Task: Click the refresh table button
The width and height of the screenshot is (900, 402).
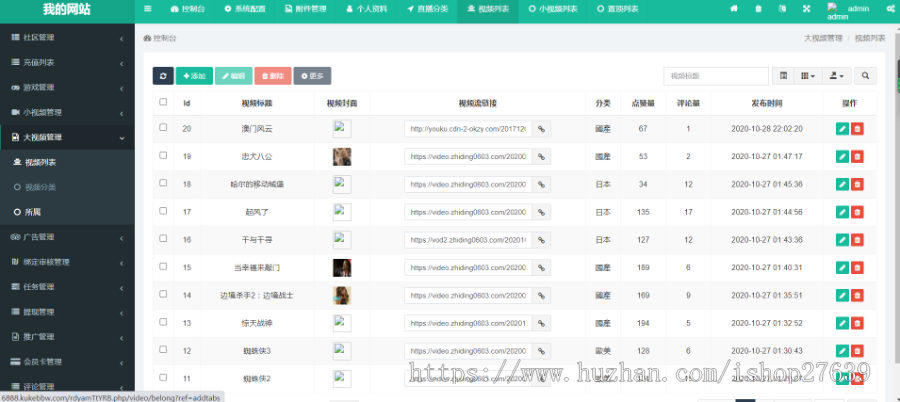Action: (x=163, y=76)
